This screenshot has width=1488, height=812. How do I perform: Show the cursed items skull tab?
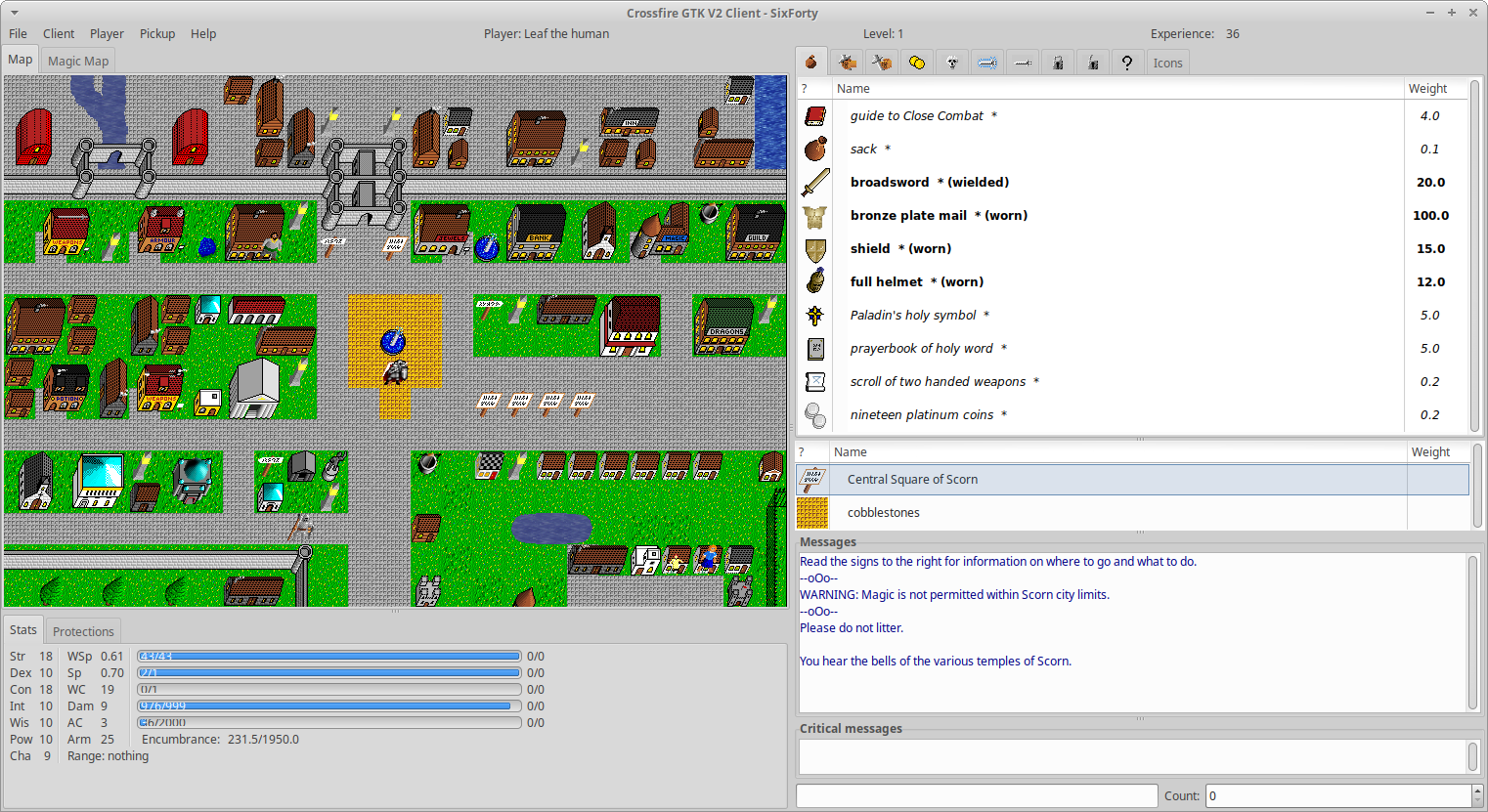pyautogui.click(x=952, y=63)
